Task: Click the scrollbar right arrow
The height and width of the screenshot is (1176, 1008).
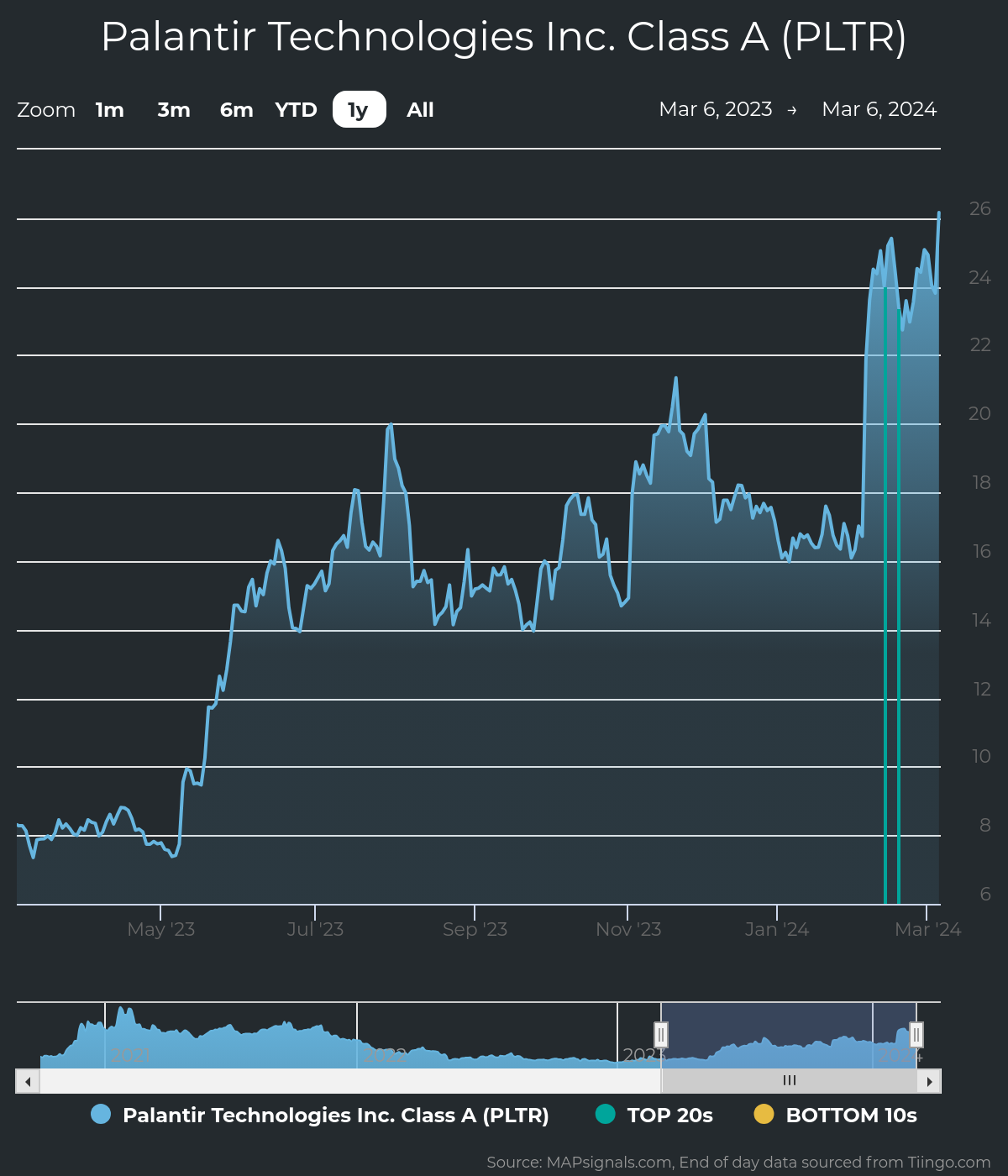Action: pyautogui.click(x=929, y=1081)
